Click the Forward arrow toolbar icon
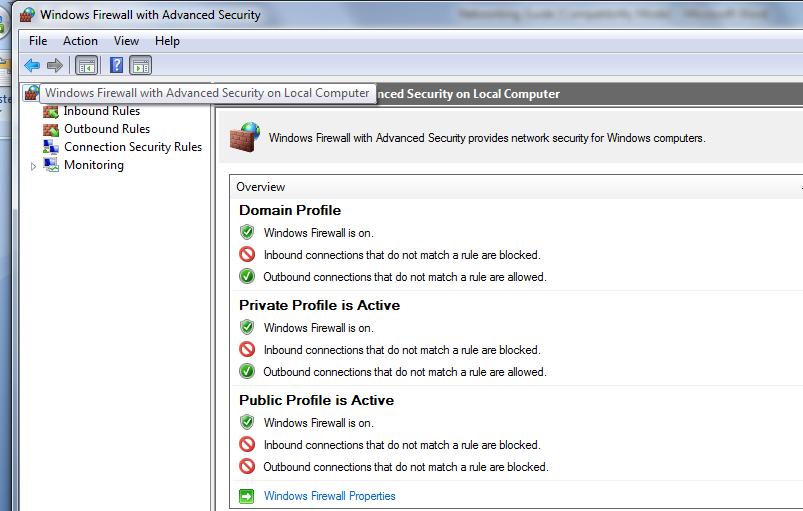Image resolution: width=803 pixels, height=511 pixels. coord(55,66)
